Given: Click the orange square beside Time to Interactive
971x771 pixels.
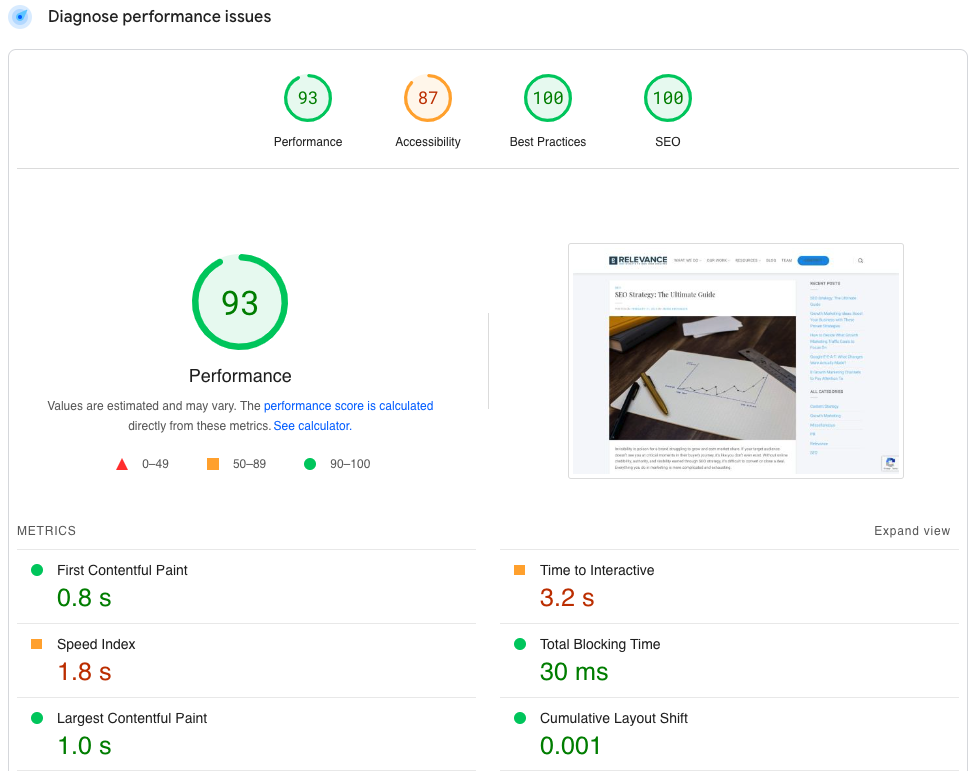Looking at the screenshot, I should pos(519,570).
